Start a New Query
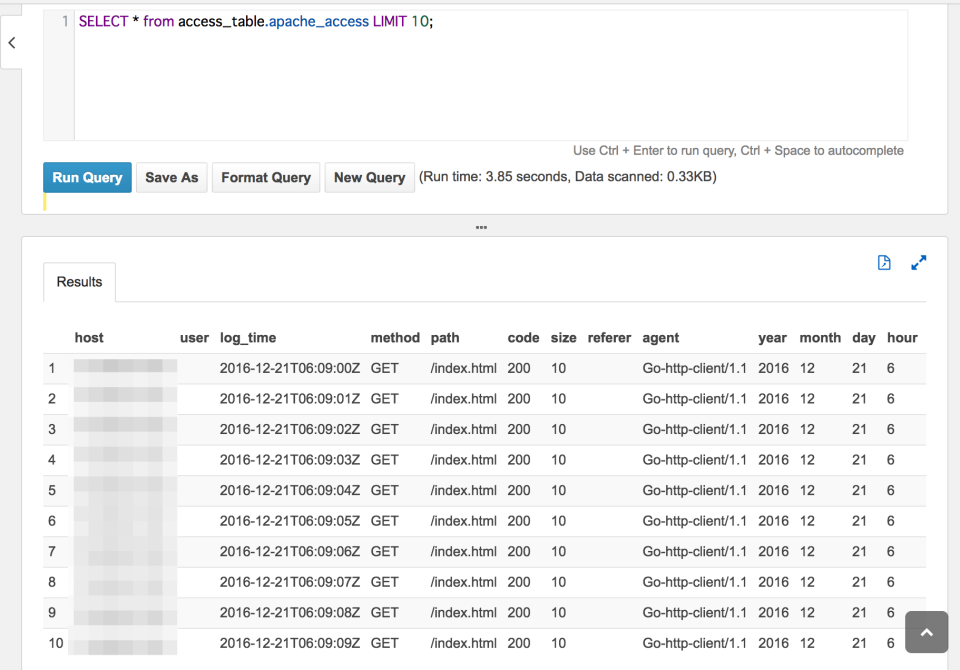 pyautogui.click(x=369, y=177)
